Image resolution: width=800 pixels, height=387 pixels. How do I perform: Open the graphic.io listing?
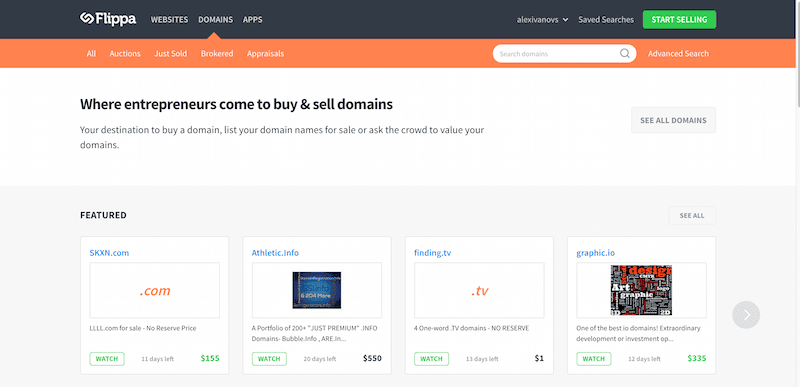595,253
